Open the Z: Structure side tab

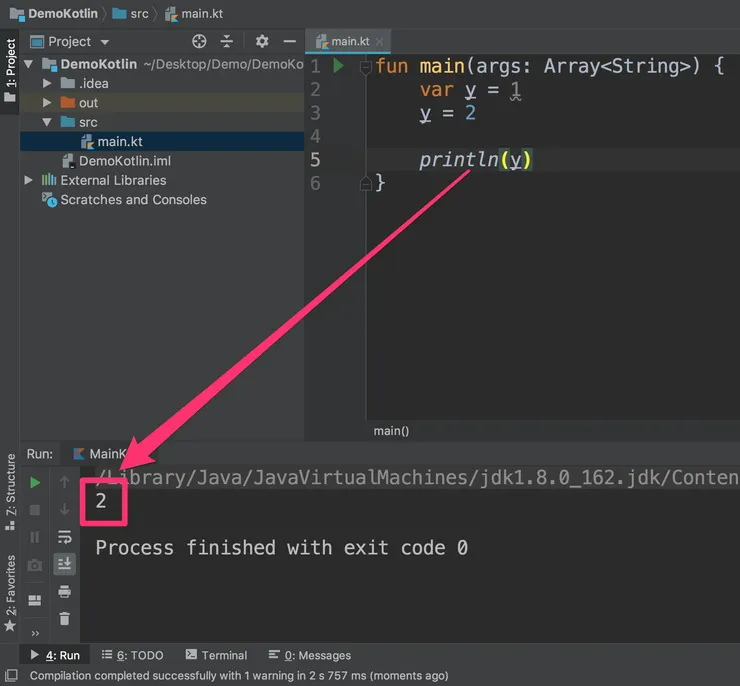[x=9, y=492]
